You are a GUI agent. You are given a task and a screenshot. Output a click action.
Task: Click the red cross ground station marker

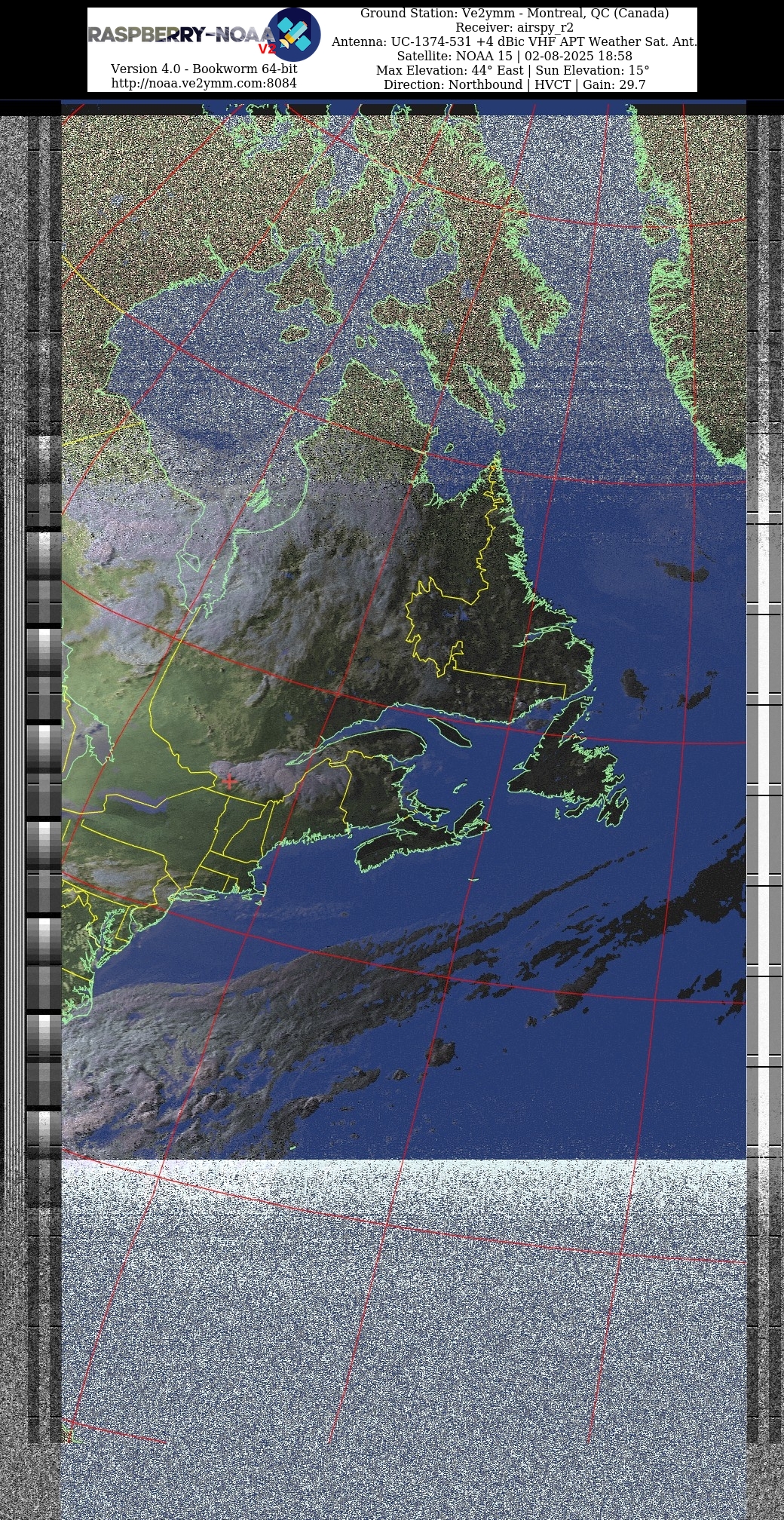point(229,782)
